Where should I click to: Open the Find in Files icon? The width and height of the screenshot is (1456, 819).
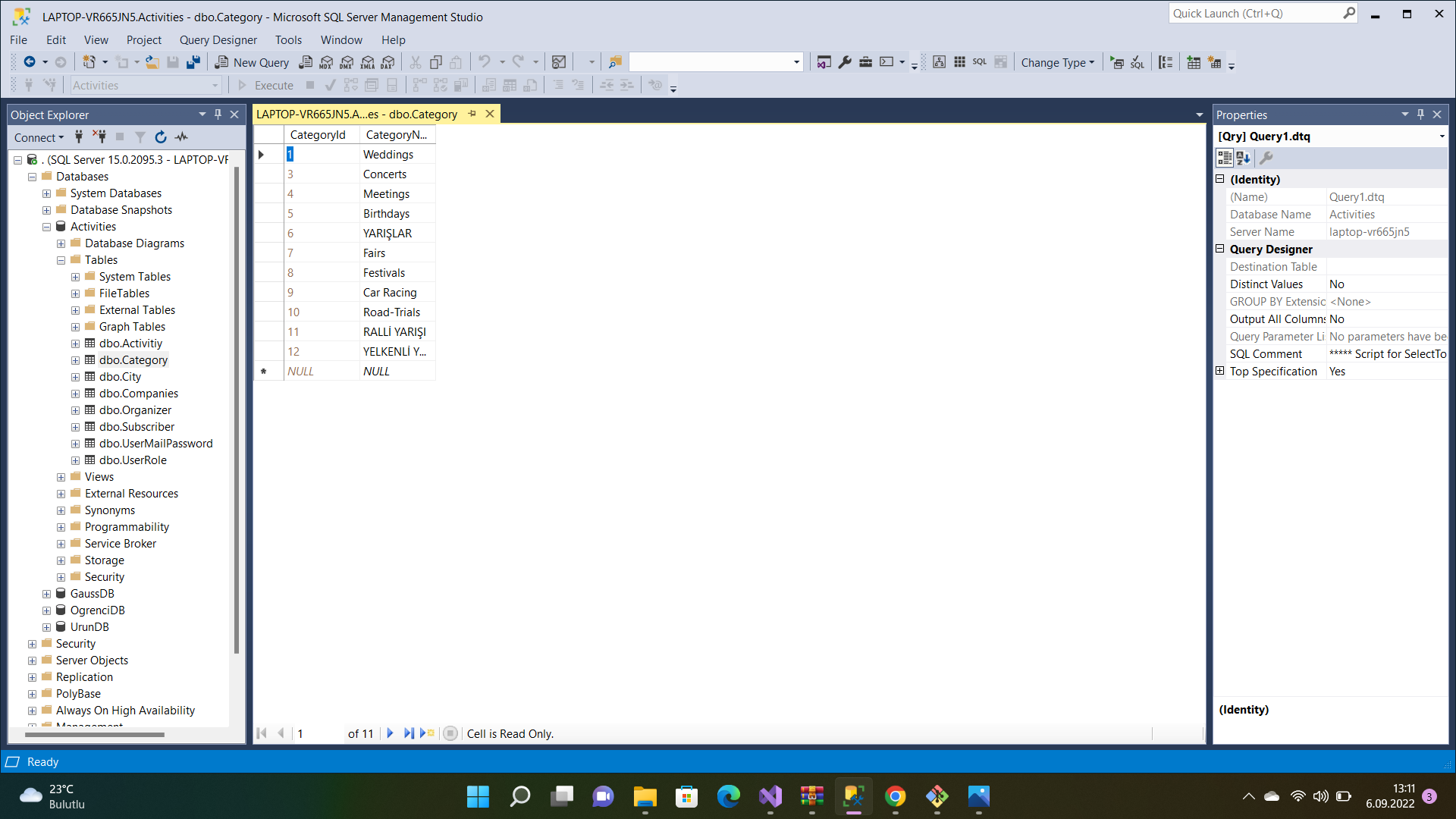[x=615, y=62]
